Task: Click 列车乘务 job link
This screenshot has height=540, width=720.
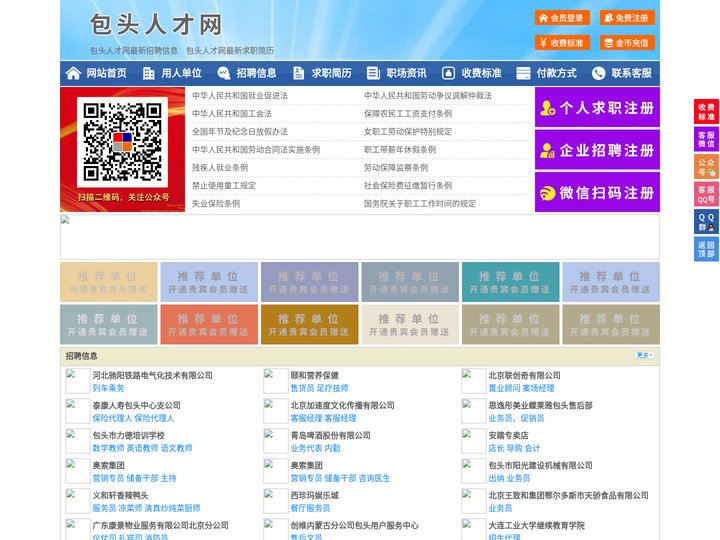Action: 108,388
